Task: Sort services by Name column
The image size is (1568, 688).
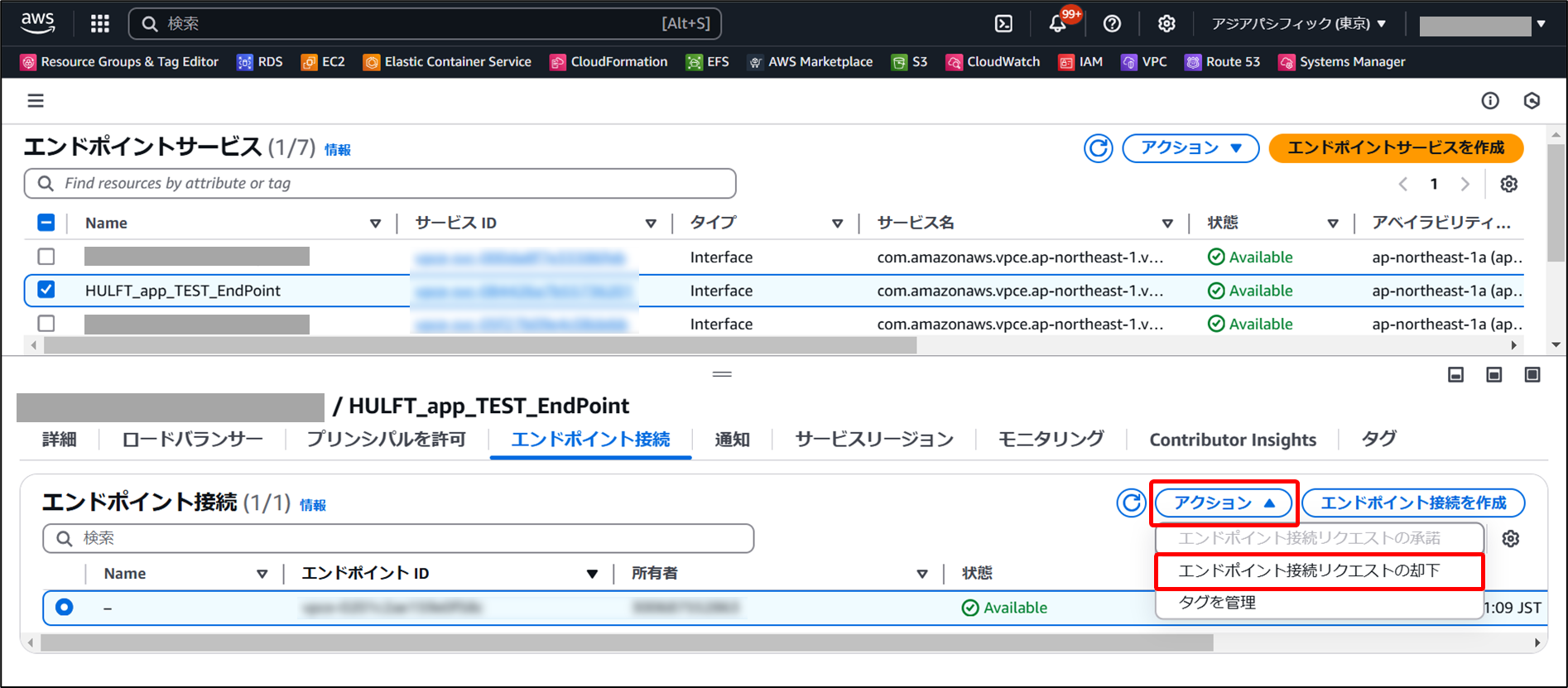Action: click(x=375, y=224)
